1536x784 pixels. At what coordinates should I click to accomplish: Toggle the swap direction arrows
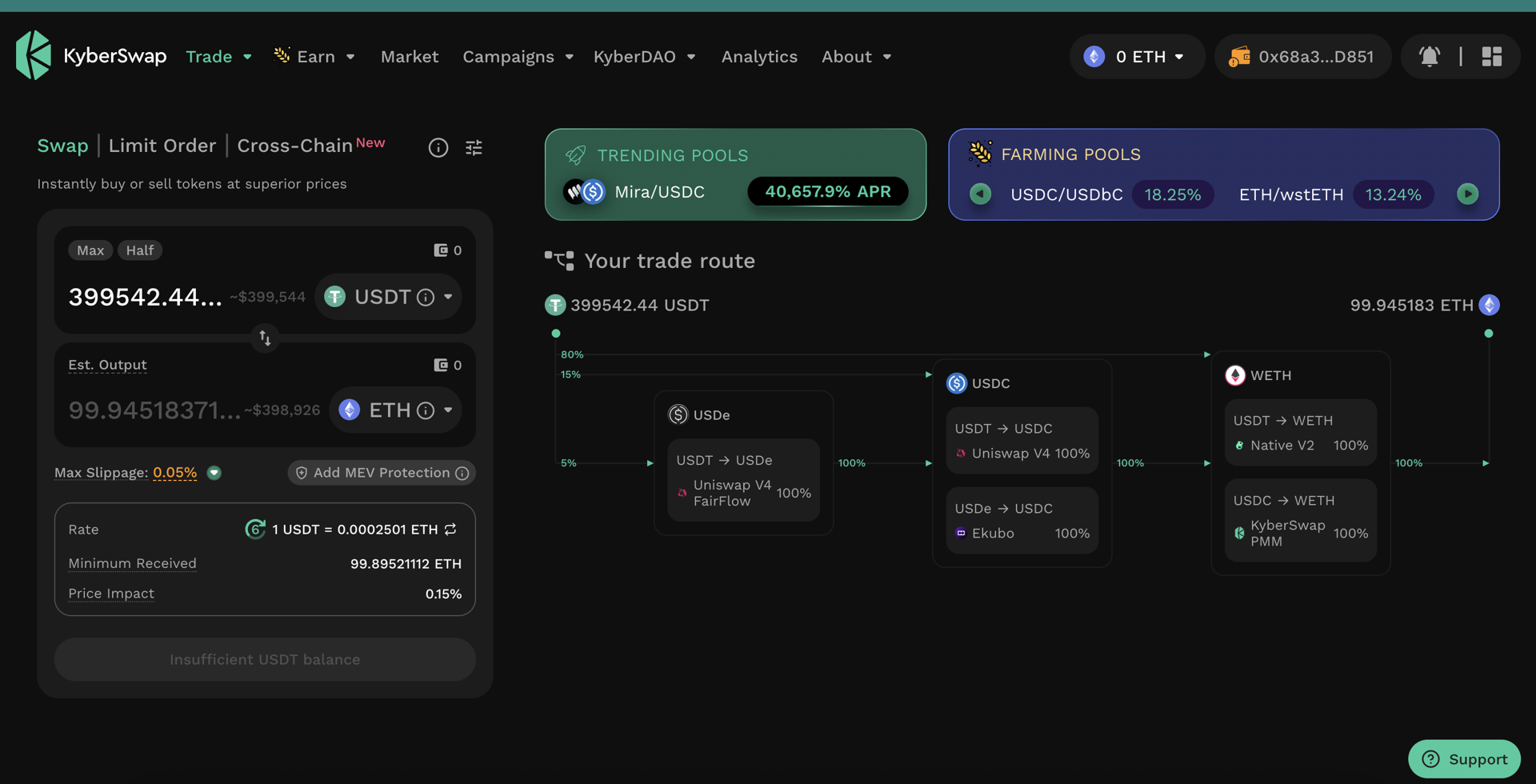265,338
